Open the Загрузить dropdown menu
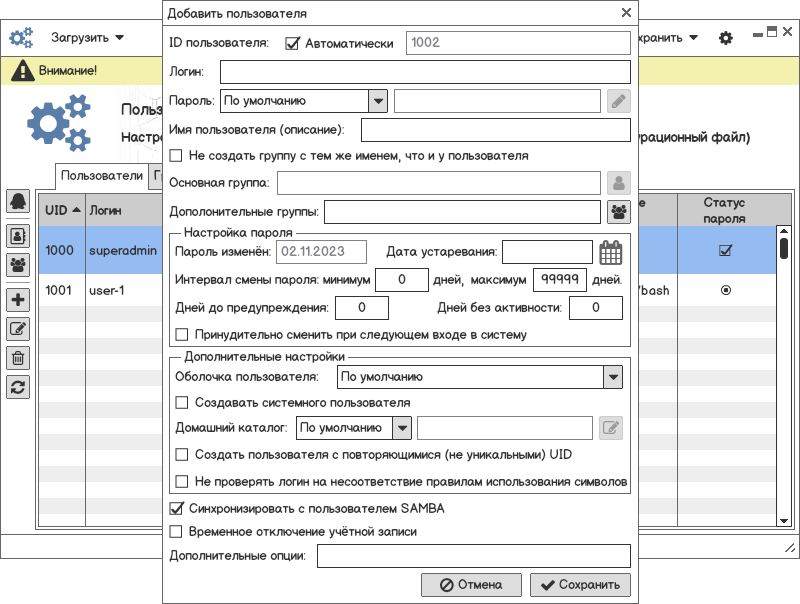Image resolution: width=800 pixels, height=604 pixels. (x=87, y=38)
